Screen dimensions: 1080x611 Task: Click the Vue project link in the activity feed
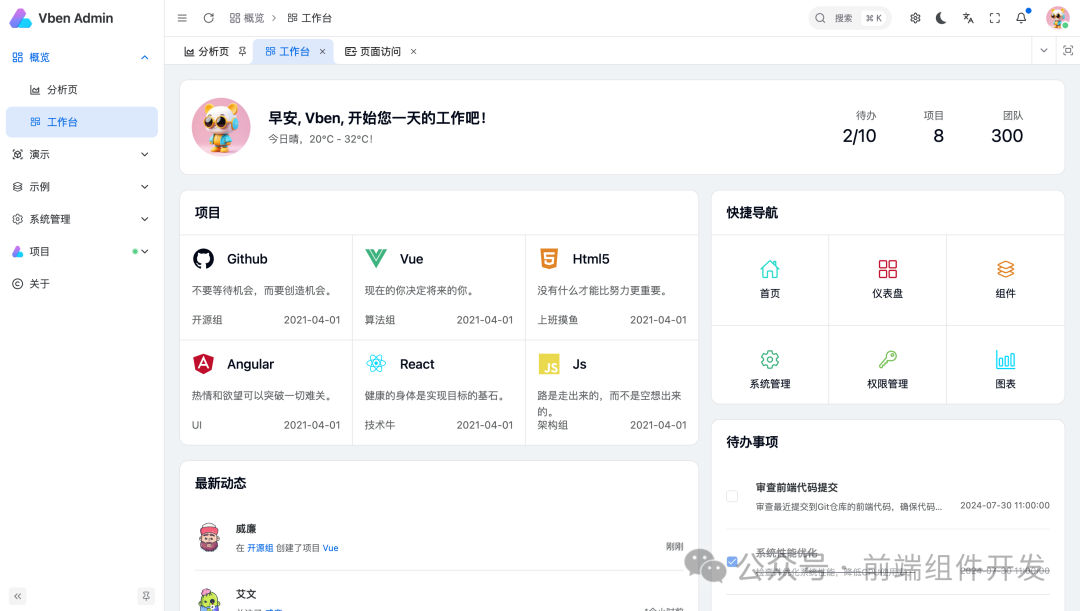(331, 548)
